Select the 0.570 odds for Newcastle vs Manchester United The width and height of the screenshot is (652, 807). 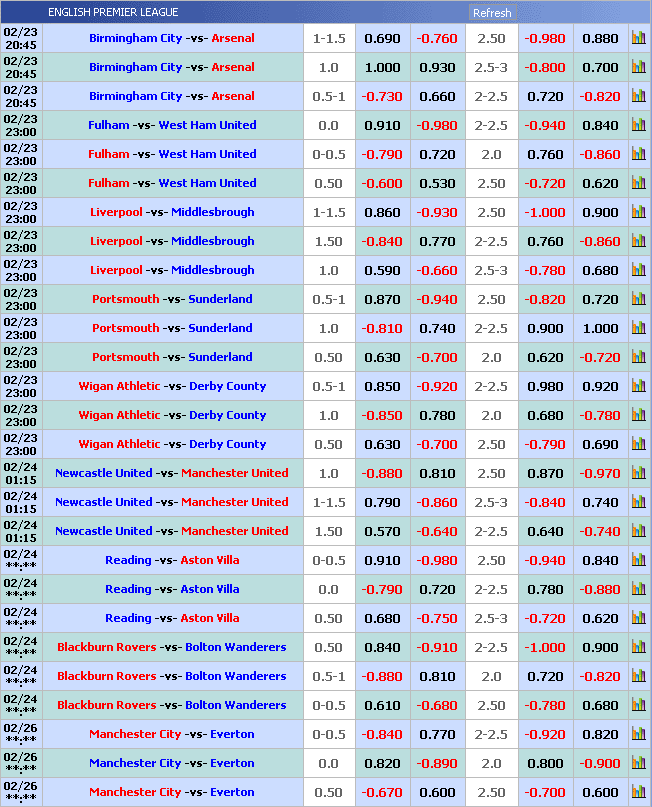(382, 531)
